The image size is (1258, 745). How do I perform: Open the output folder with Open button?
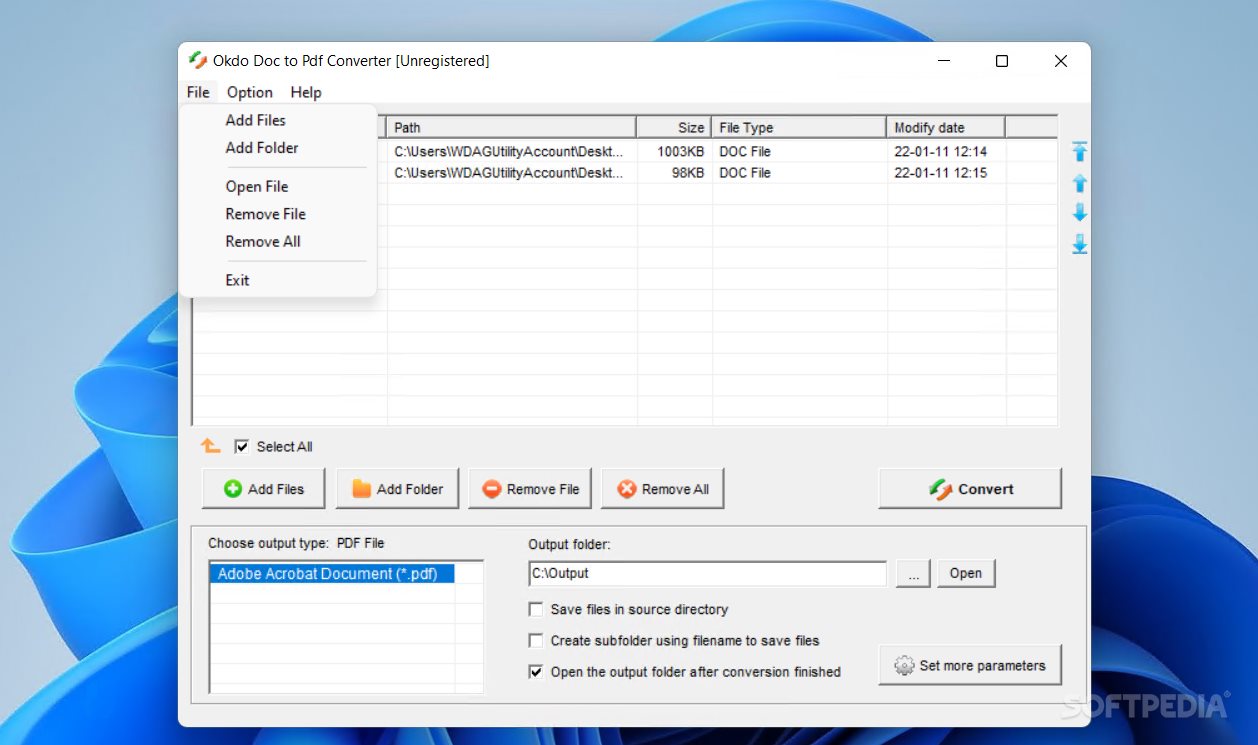(x=966, y=573)
